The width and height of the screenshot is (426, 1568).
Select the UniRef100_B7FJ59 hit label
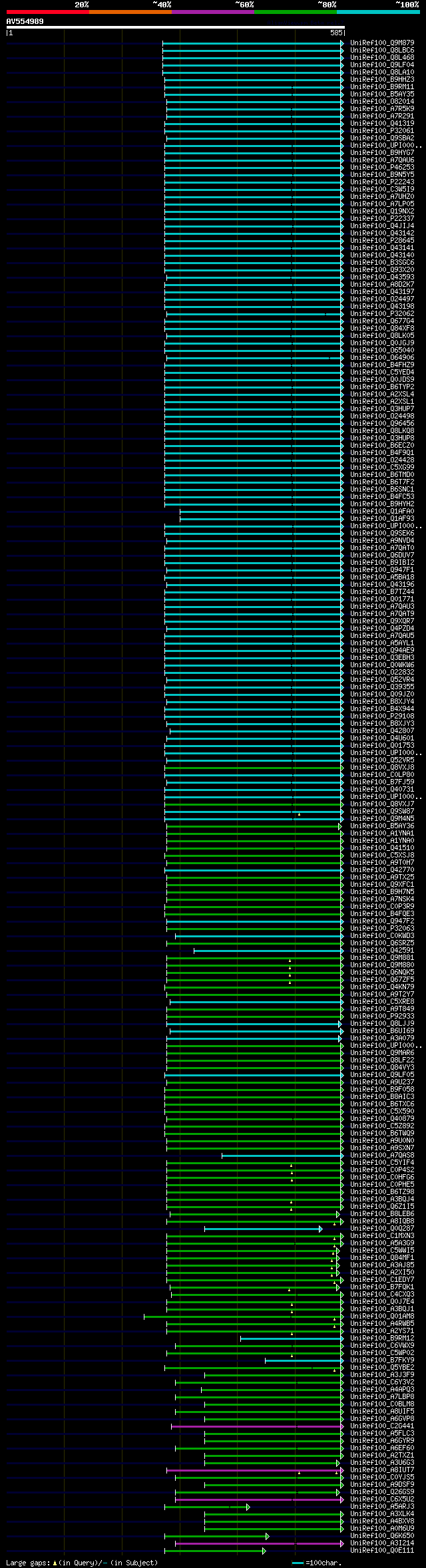[x=382, y=782]
